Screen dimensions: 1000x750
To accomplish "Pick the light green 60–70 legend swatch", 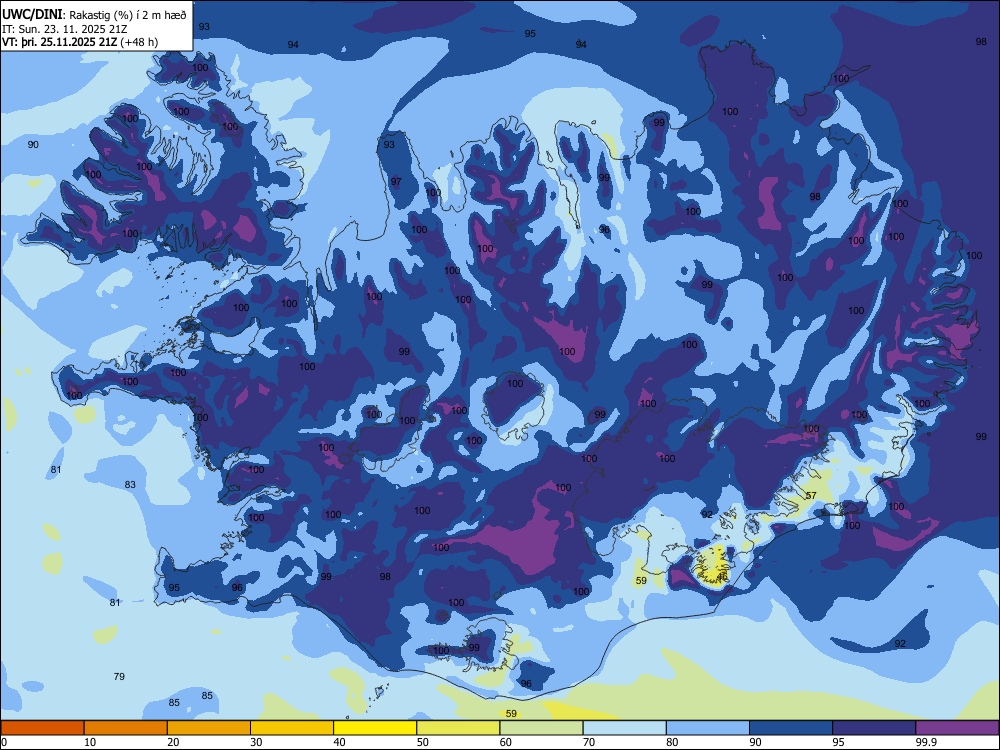I will (541, 728).
